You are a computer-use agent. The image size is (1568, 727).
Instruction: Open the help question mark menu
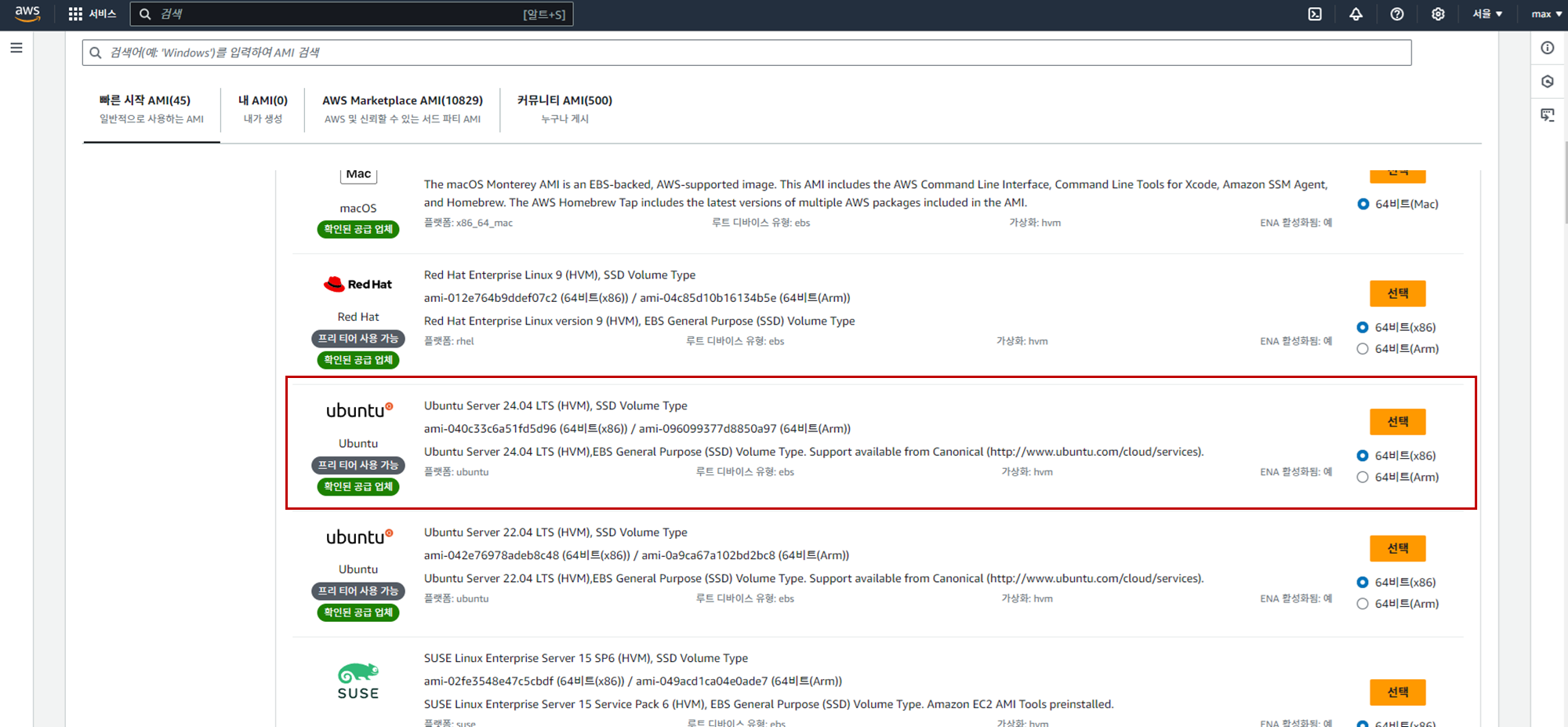1397,14
